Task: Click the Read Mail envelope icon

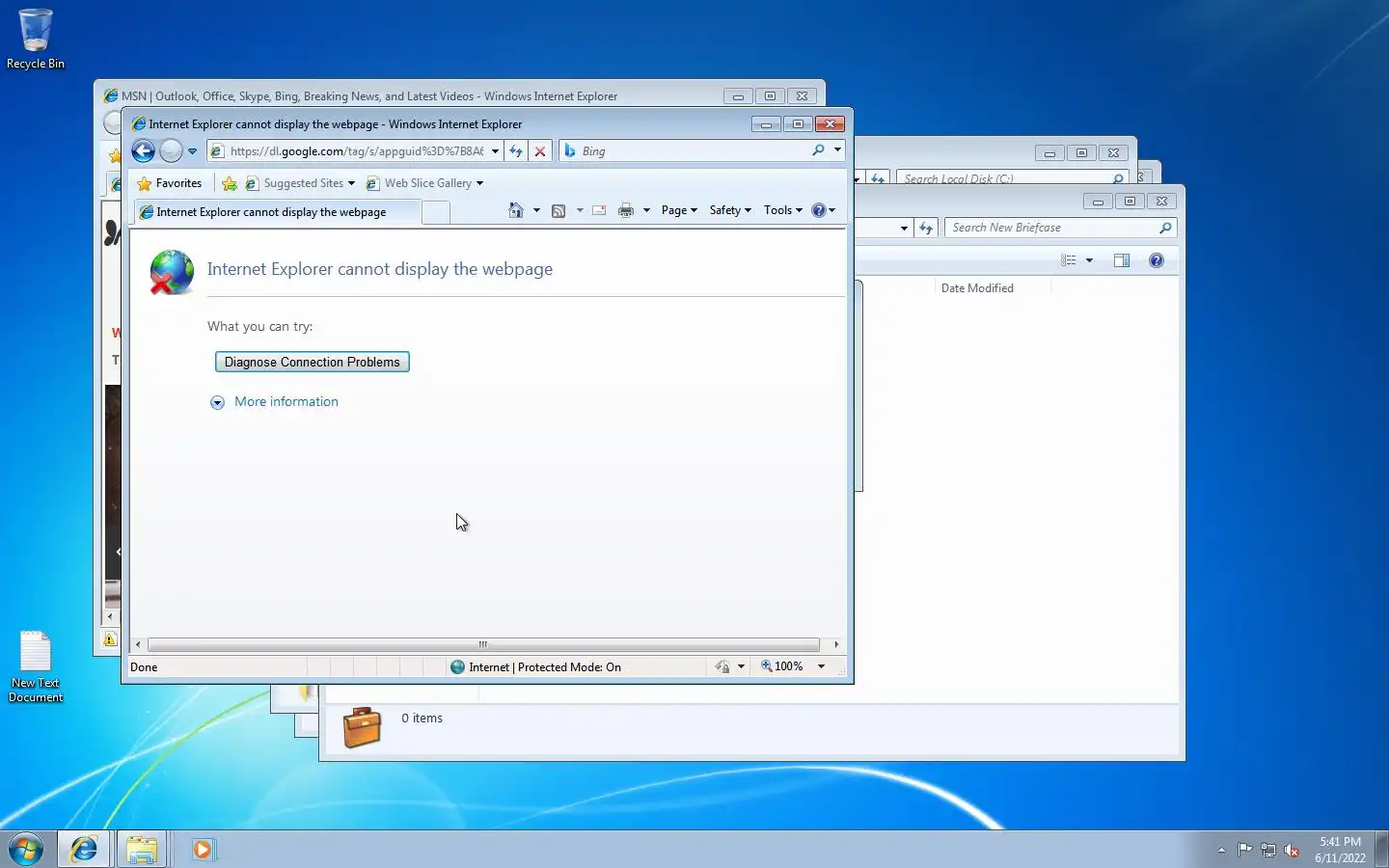Action: click(599, 210)
